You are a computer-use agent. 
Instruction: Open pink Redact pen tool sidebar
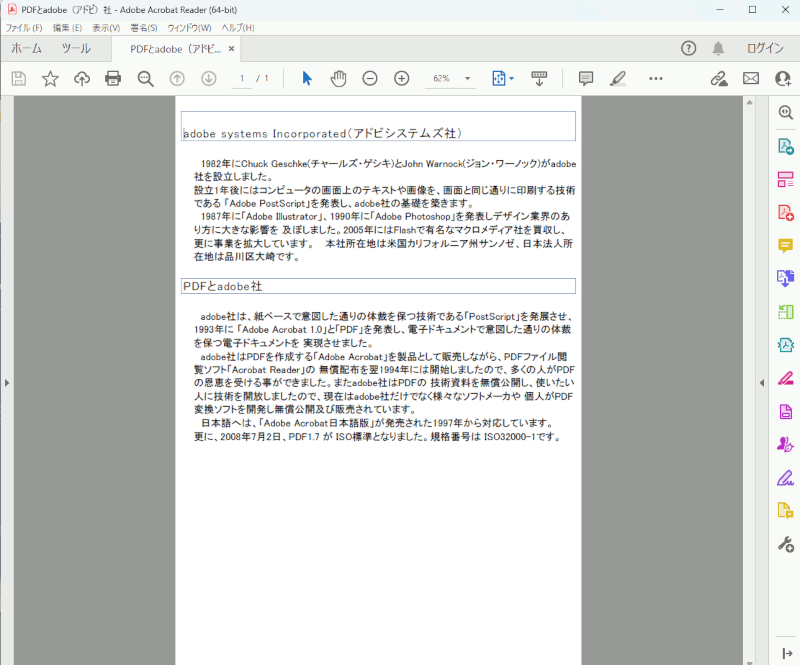[x=785, y=378]
